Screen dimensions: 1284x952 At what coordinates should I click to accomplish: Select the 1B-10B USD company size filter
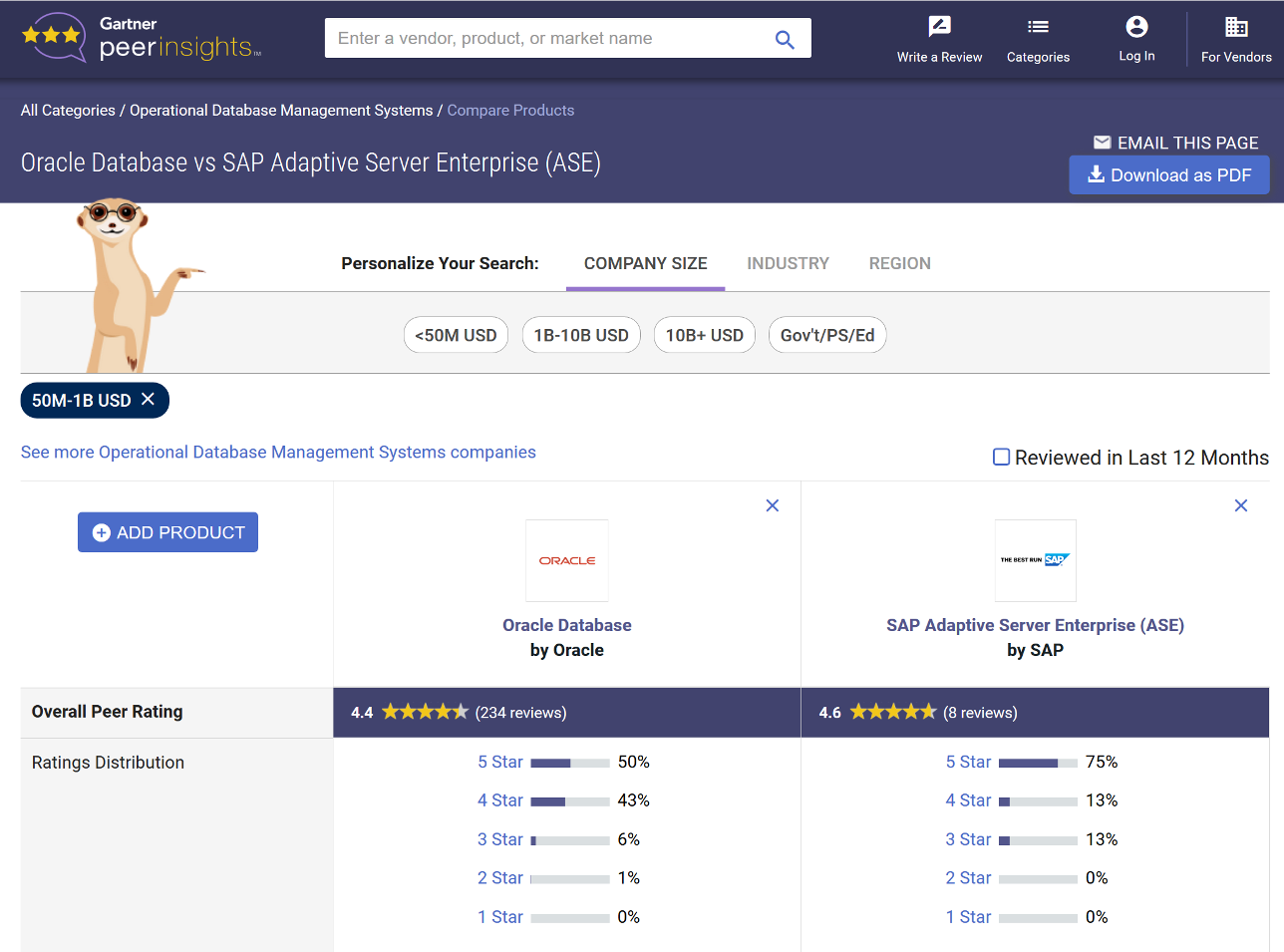click(581, 335)
